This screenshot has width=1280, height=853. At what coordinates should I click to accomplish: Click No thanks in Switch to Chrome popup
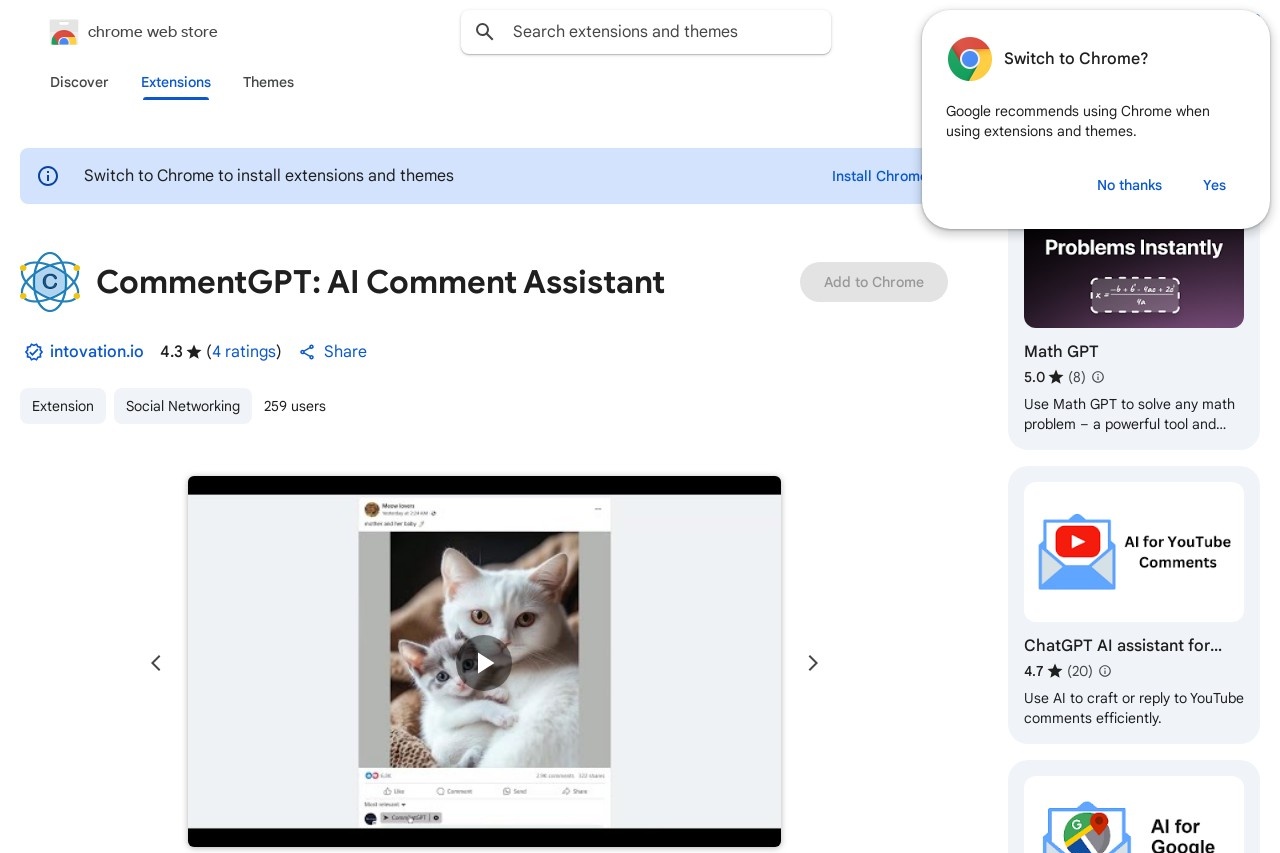click(x=1129, y=185)
